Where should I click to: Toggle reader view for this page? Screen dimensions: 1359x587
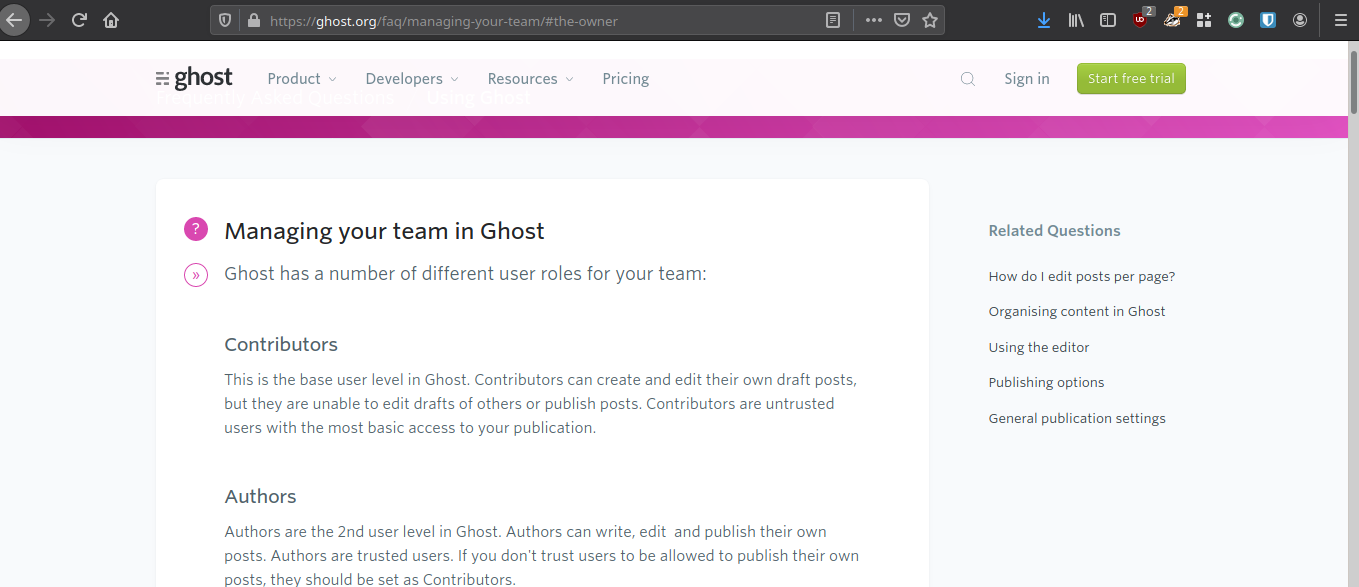pyautogui.click(x=833, y=20)
